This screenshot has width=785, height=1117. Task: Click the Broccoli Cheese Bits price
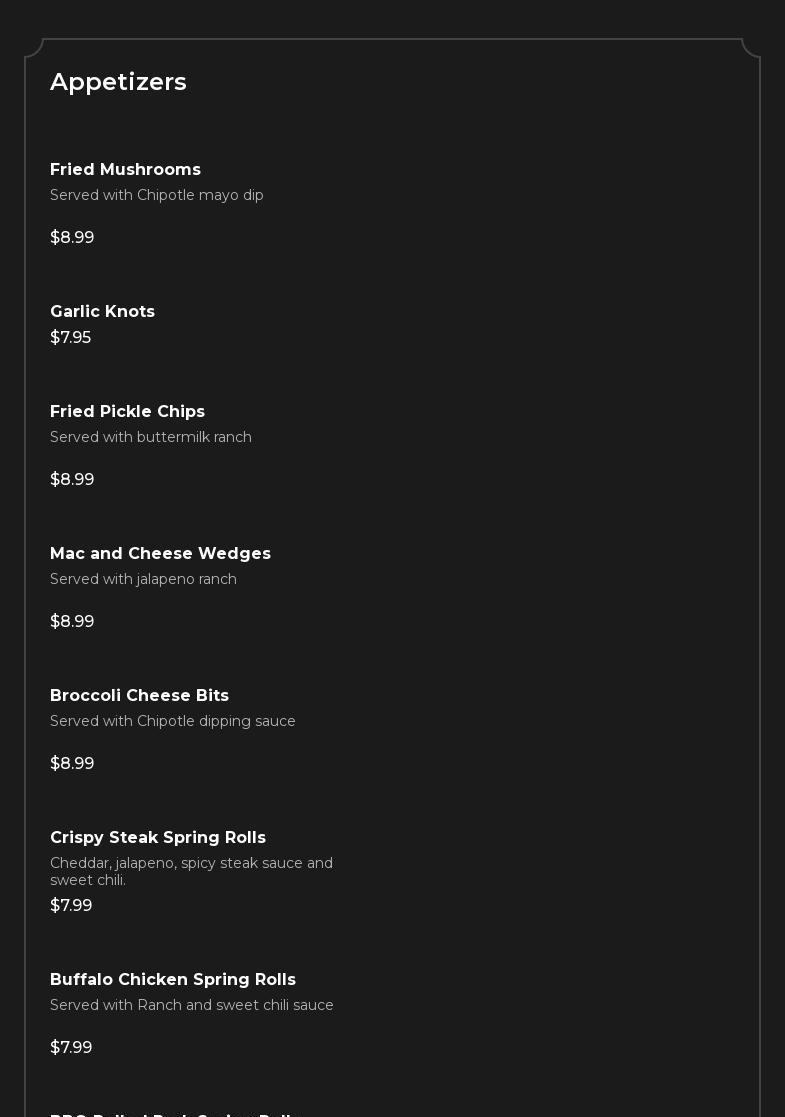click(72, 764)
